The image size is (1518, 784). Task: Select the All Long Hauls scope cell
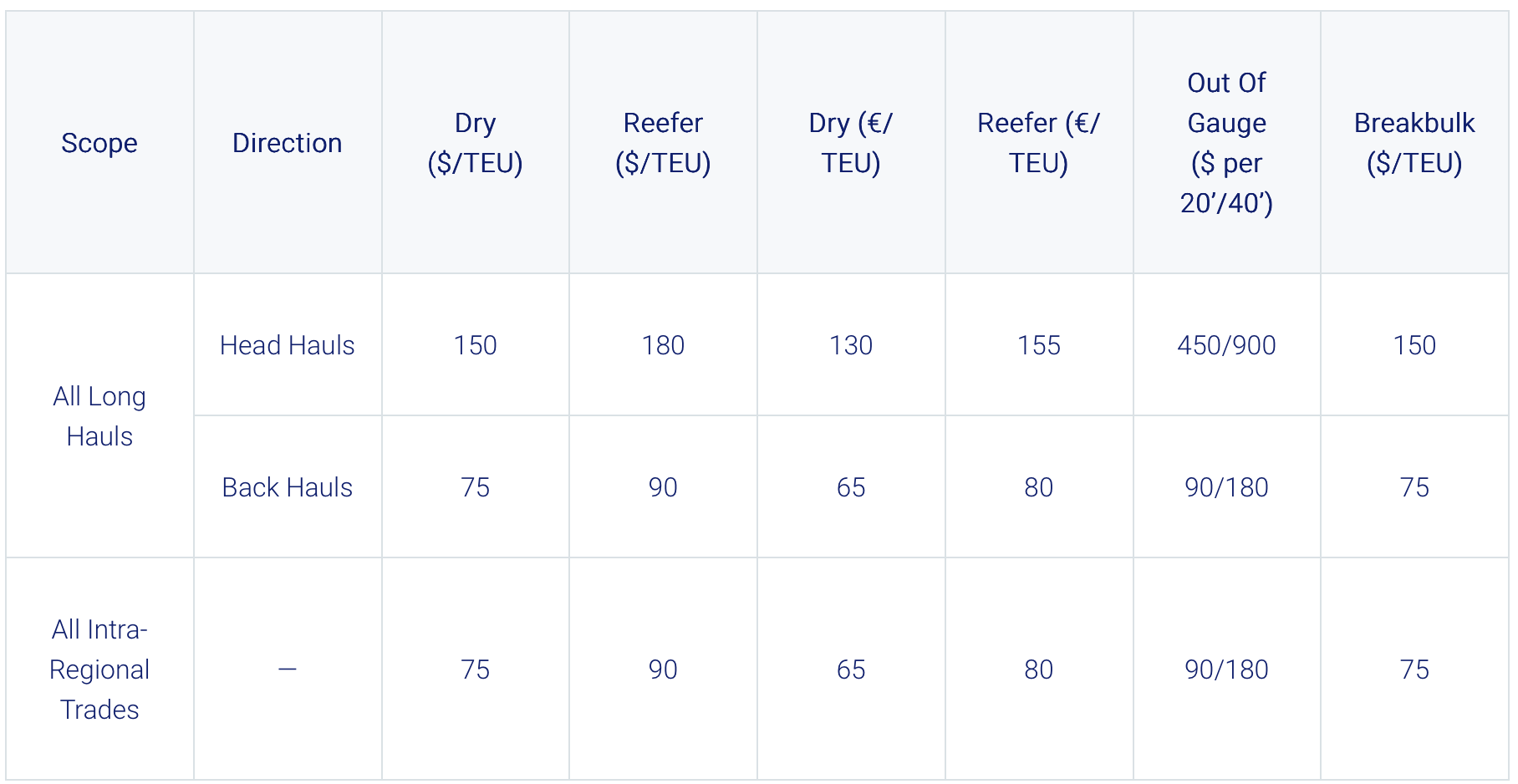[99, 416]
